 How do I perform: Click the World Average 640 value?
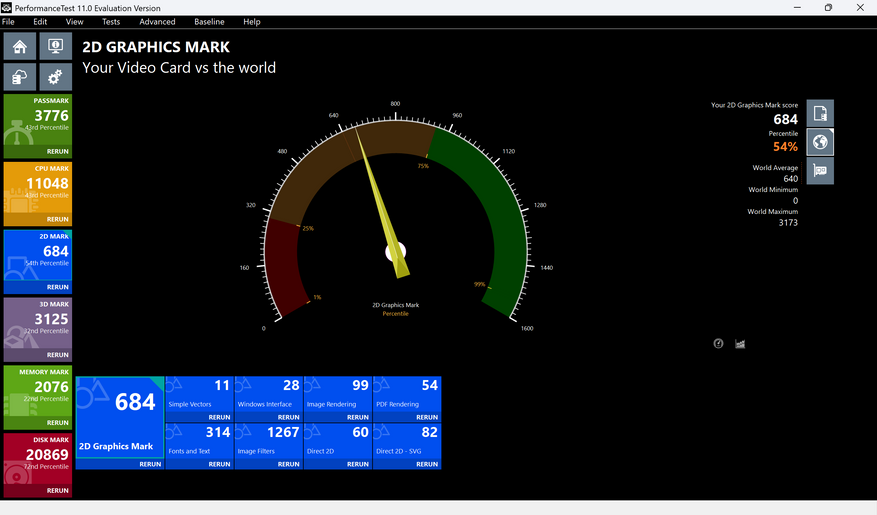pos(790,179)
